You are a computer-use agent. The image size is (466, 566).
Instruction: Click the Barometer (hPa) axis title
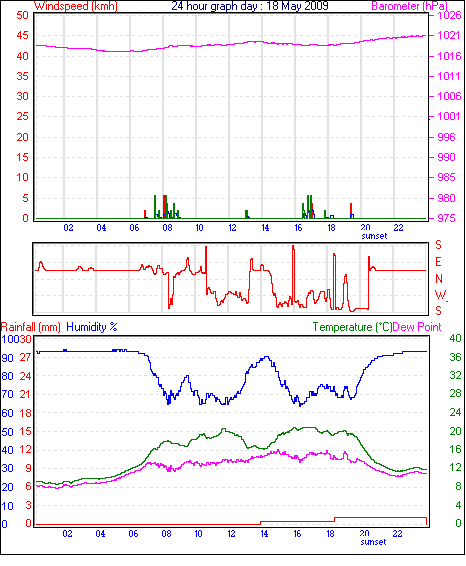[410, 6]
